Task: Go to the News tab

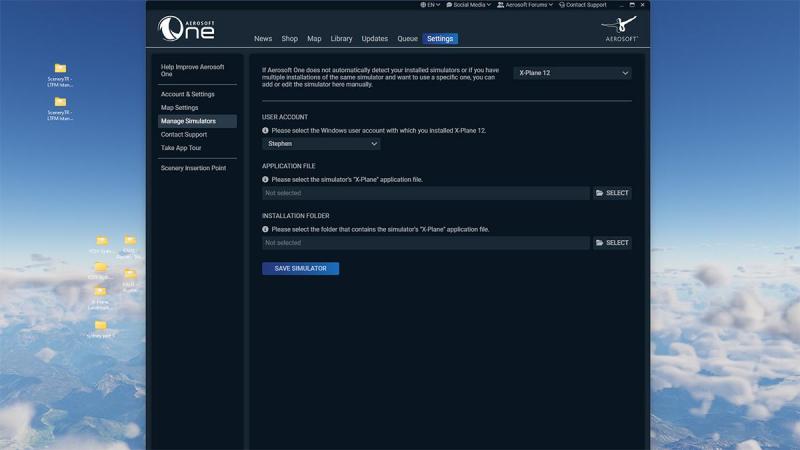Action: (263, 39)
